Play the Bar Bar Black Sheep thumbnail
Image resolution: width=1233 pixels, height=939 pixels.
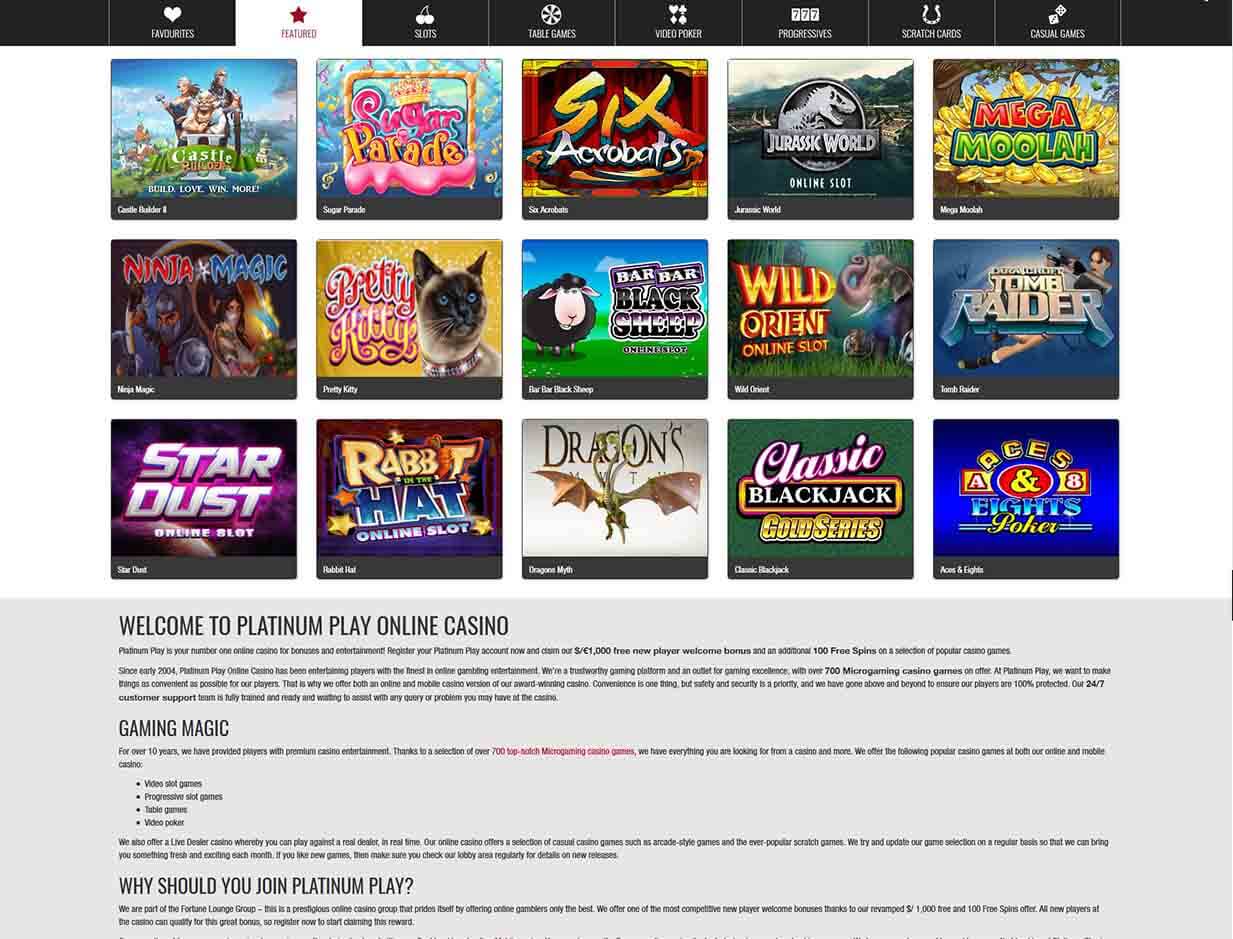coord(615,309)
